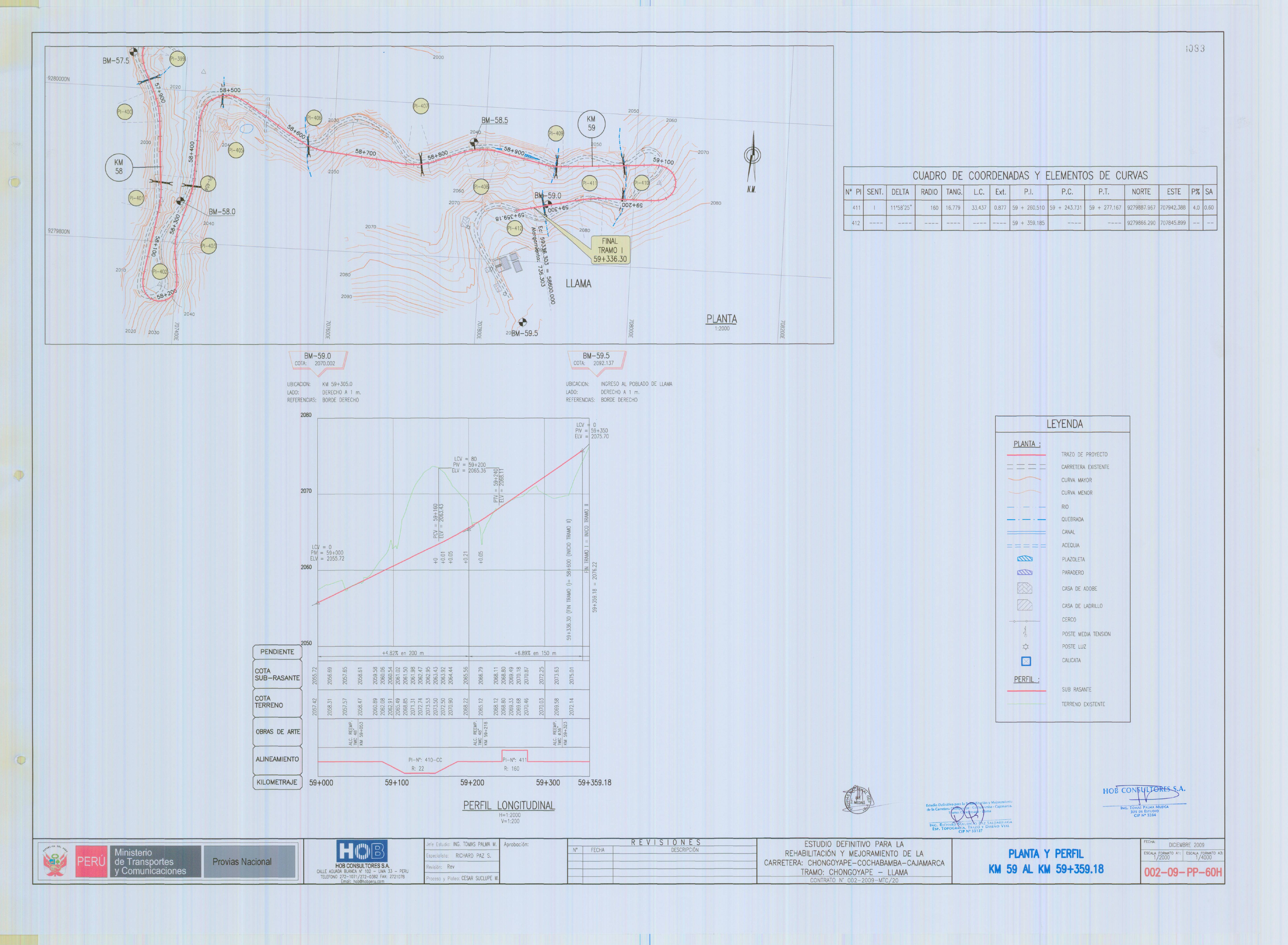Click the Provias Nacional title block box
This screenshot has height=945, width=1288.
tap(249, 862)
